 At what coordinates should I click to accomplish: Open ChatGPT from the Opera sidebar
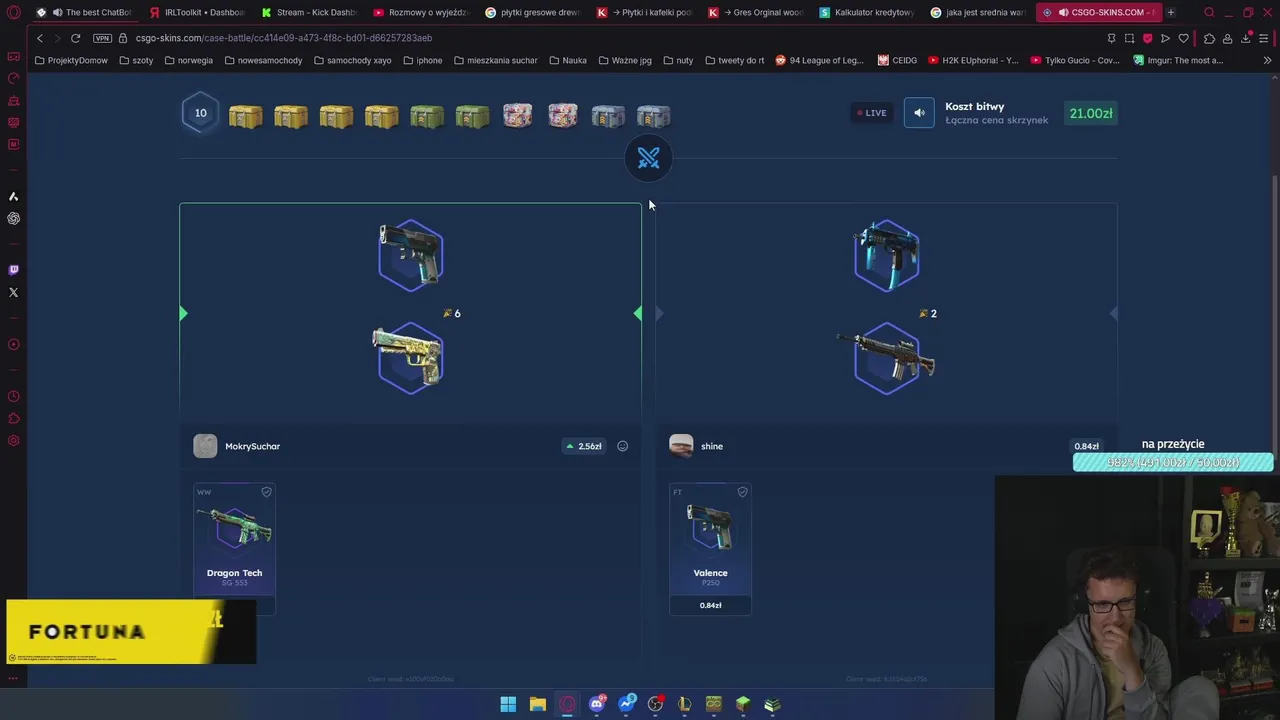tap(13, 218)
